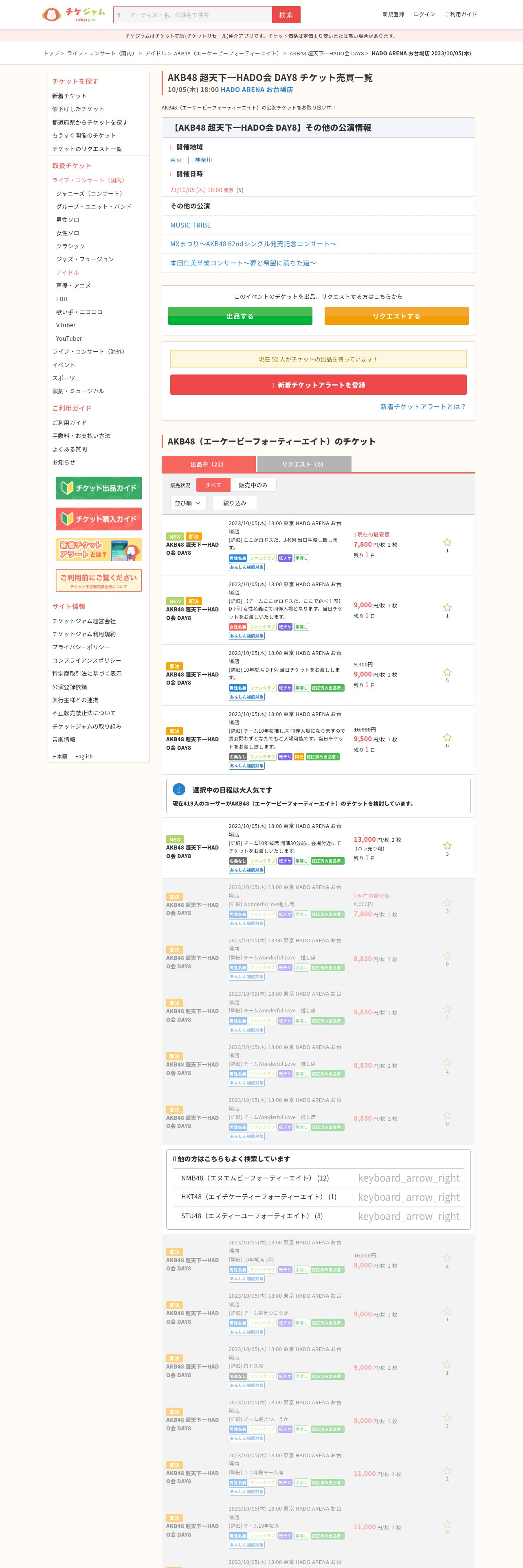Favorite the 7,800 yen NEW ticket star
Screen dimensions: 523x1568
[x=447, y=542]
